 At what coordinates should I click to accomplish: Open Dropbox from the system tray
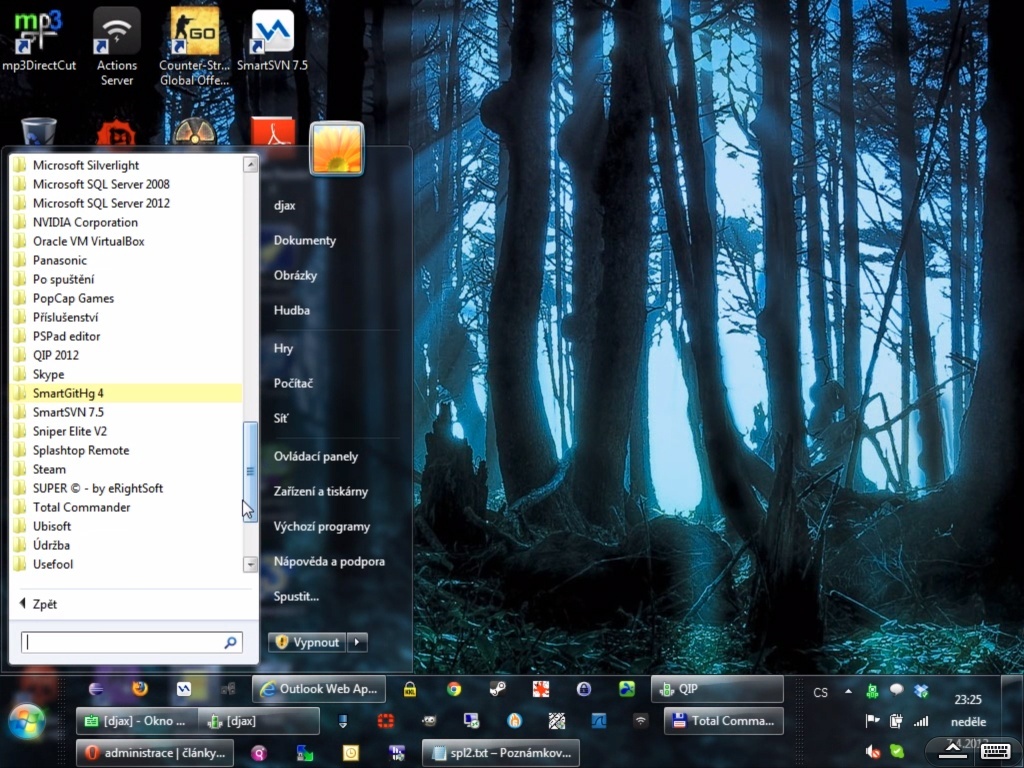[x=921, y=691]
